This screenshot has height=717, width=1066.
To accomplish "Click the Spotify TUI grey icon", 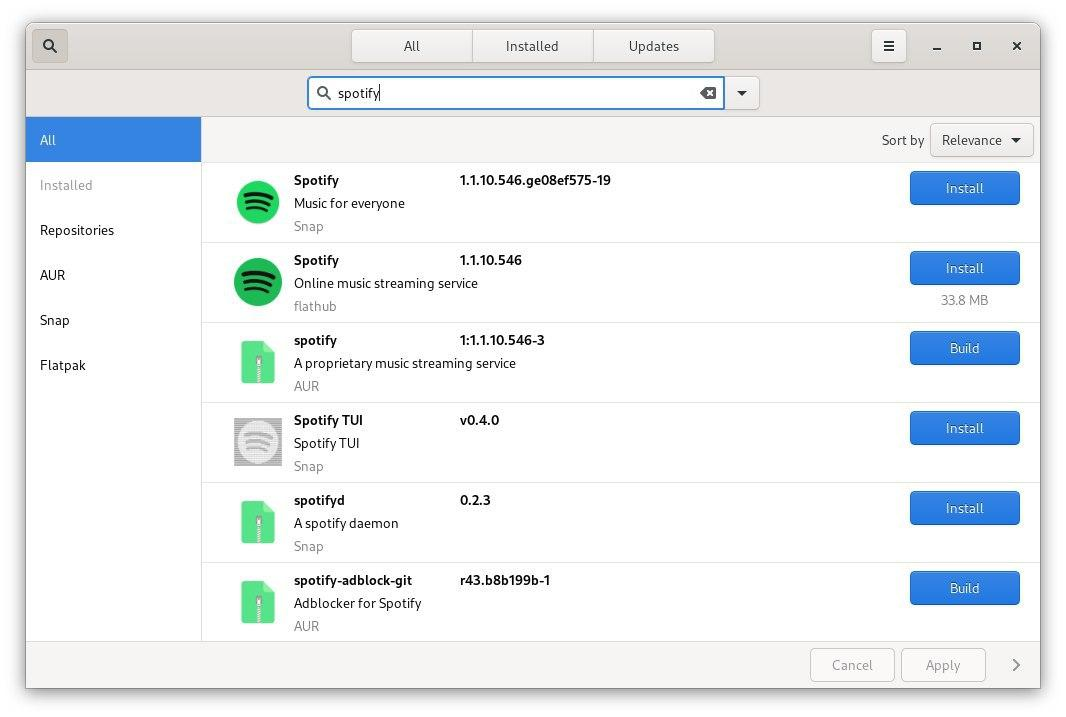I will point(258,442).
